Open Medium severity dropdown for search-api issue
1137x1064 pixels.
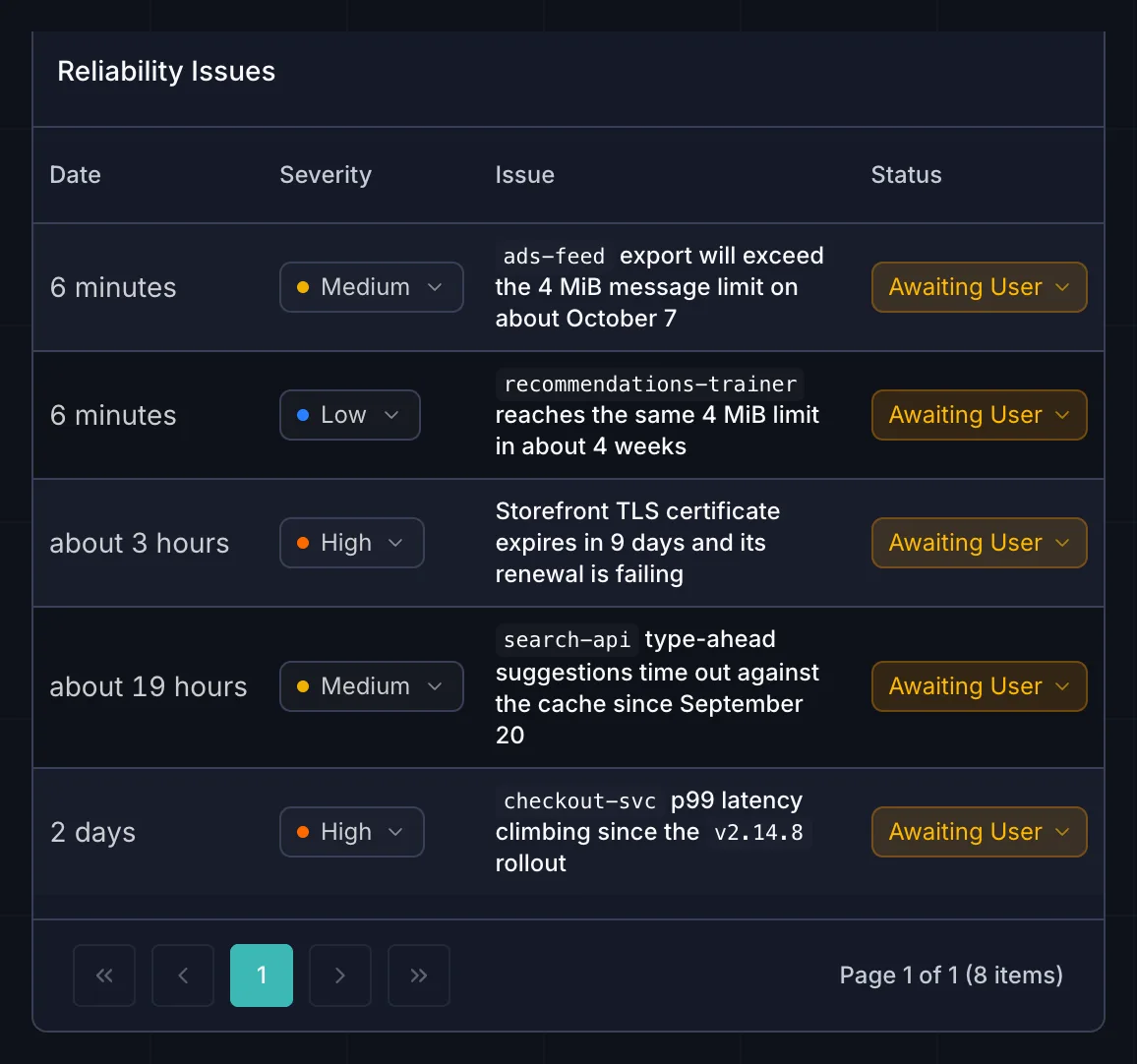coord(371,686)
